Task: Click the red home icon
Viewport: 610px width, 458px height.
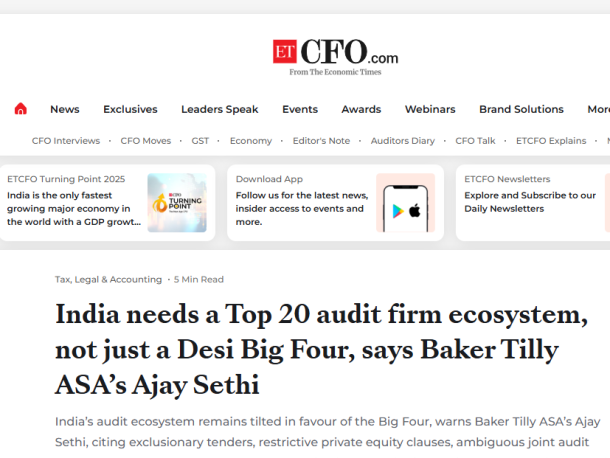Action: (21, 109)
